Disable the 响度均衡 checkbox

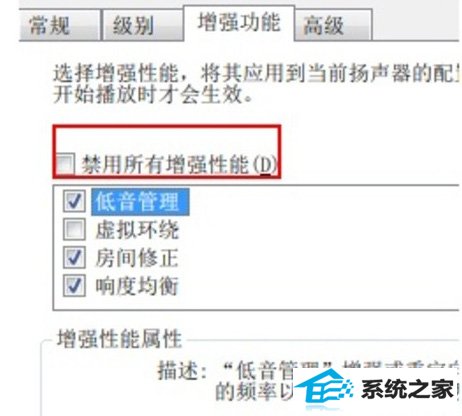click(74, 286)
